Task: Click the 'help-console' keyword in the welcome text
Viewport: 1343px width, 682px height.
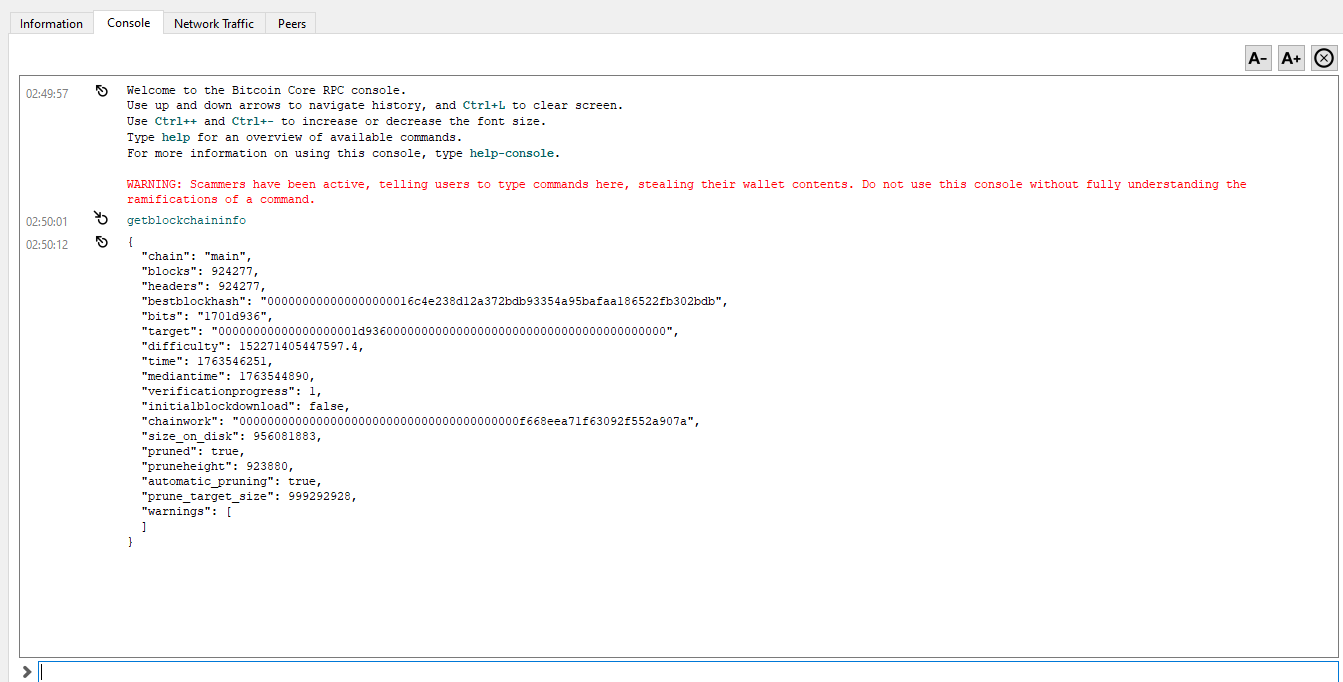Action: coord(511,154)
